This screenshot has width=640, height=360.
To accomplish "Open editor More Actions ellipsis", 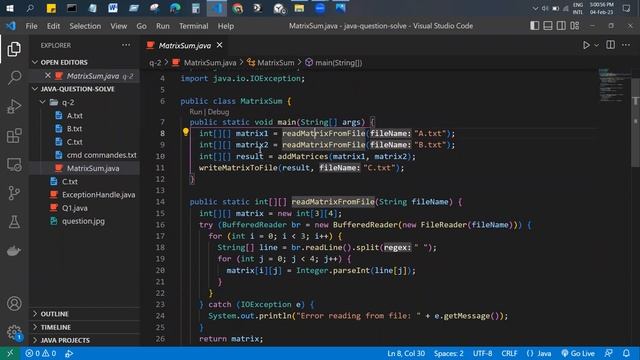I will (626, 45).
